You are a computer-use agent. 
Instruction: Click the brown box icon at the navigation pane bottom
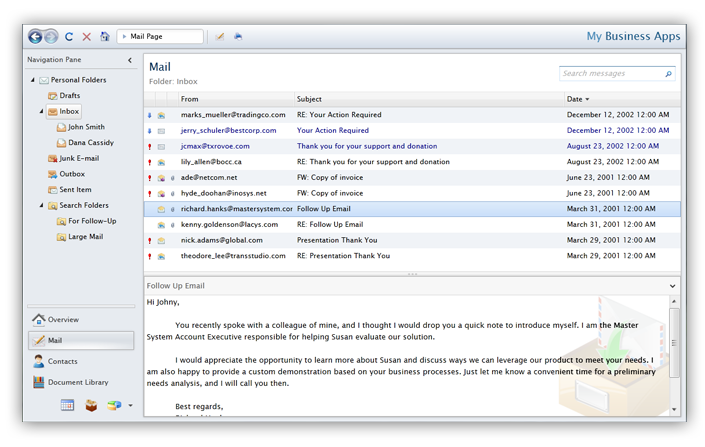tap(91, 406)
